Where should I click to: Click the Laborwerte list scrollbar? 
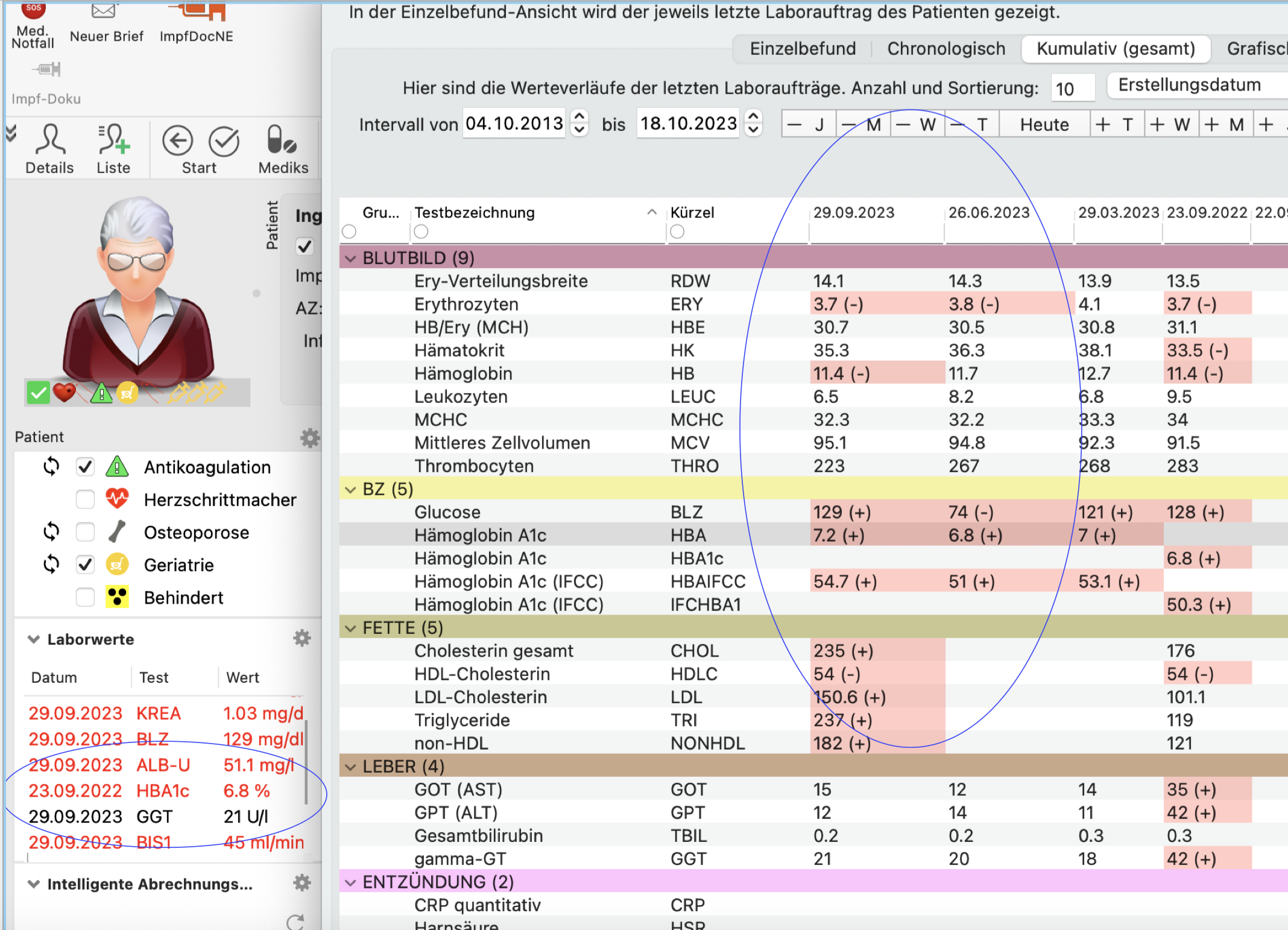(306, 762)
